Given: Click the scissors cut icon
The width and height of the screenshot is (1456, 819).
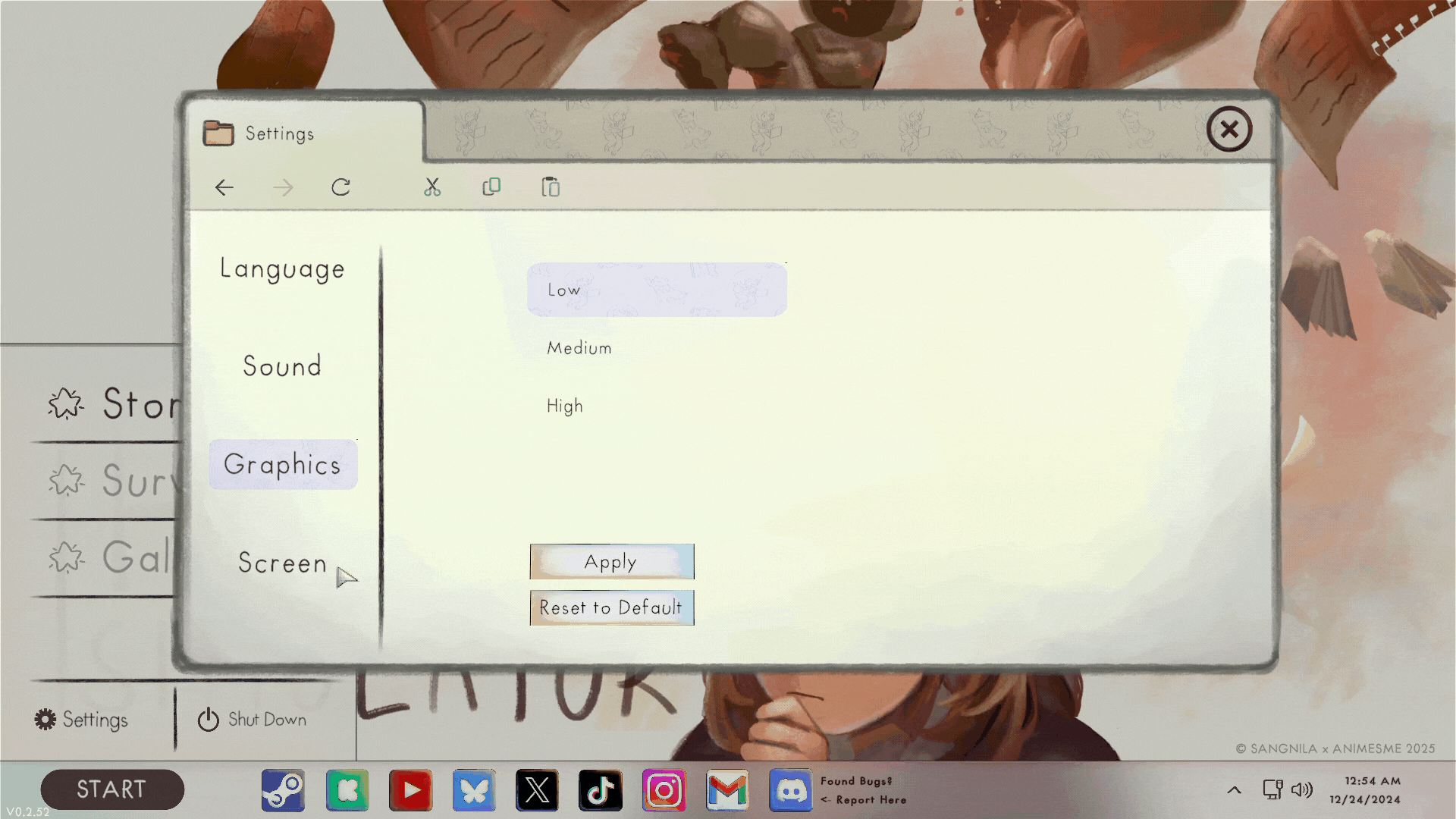Looking at the screenshot, I should (x=432, y=187).
